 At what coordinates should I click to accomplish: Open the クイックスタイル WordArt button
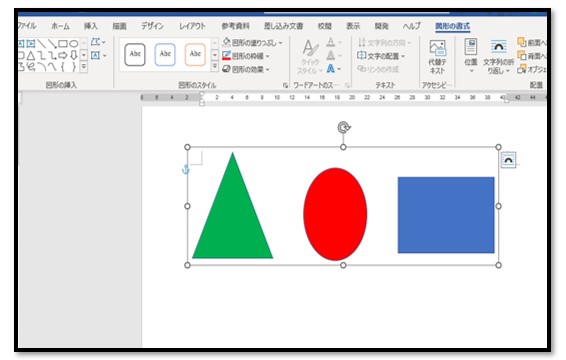pyautogui.click(x=310, y=57)
